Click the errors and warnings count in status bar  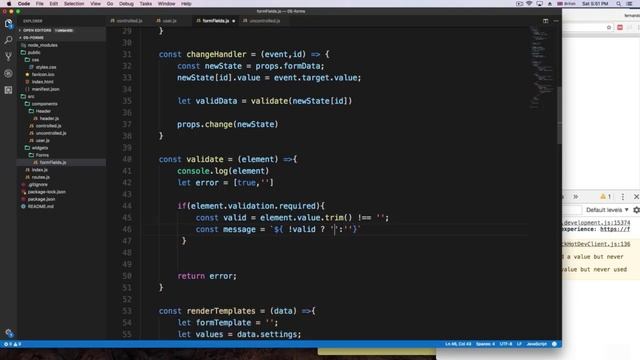[12, 344]
